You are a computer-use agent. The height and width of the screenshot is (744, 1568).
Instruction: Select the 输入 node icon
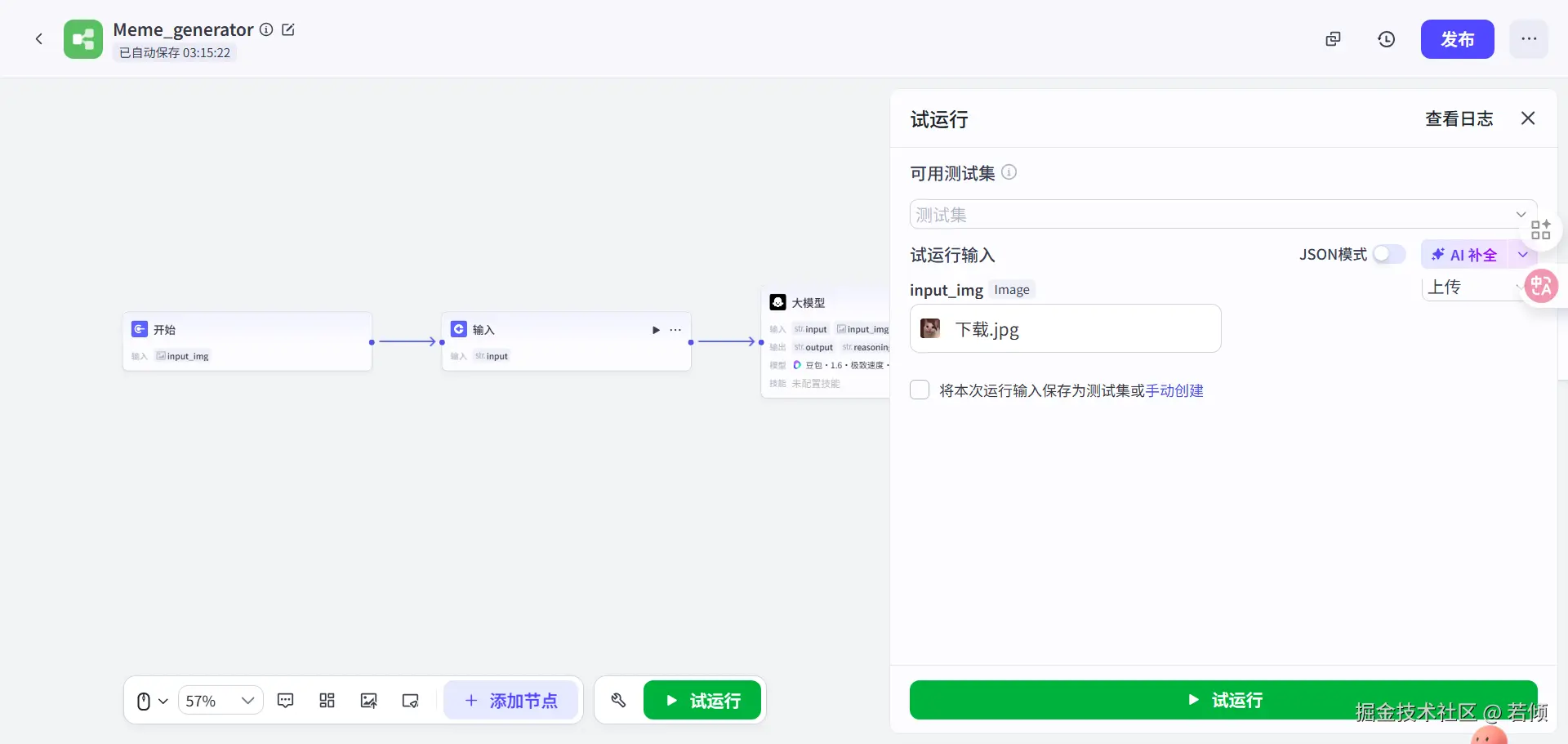pyautogui.click(x=459, y=329)
